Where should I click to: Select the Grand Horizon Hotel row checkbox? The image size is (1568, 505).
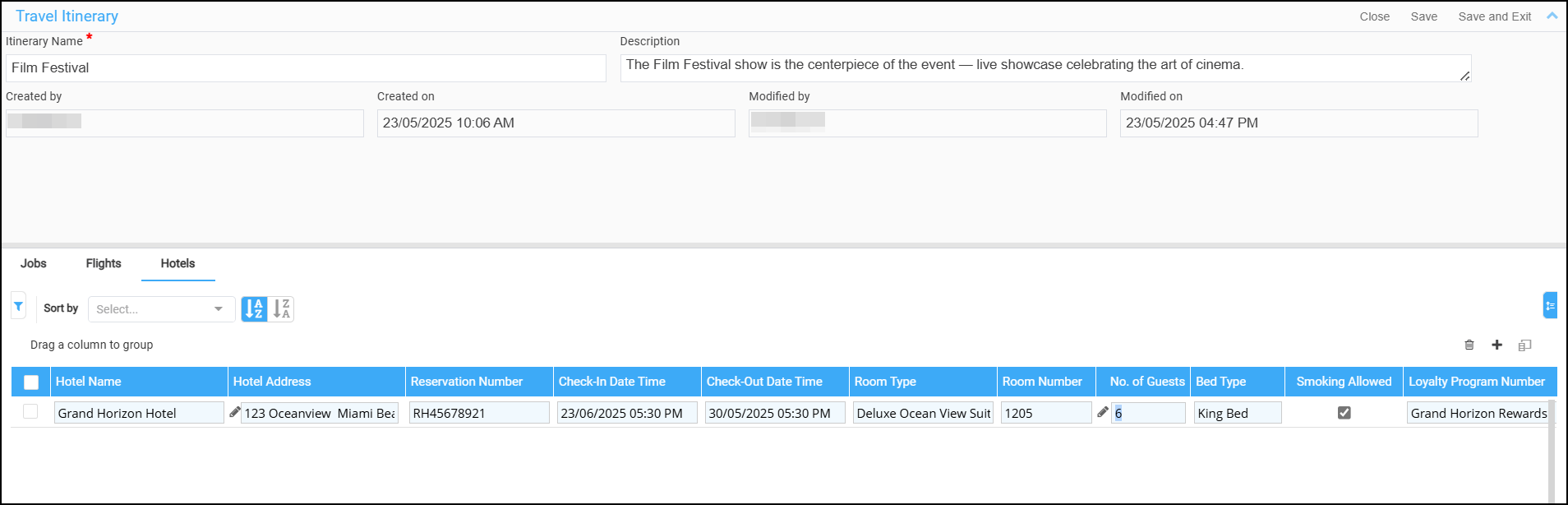(x=31, y=412)
